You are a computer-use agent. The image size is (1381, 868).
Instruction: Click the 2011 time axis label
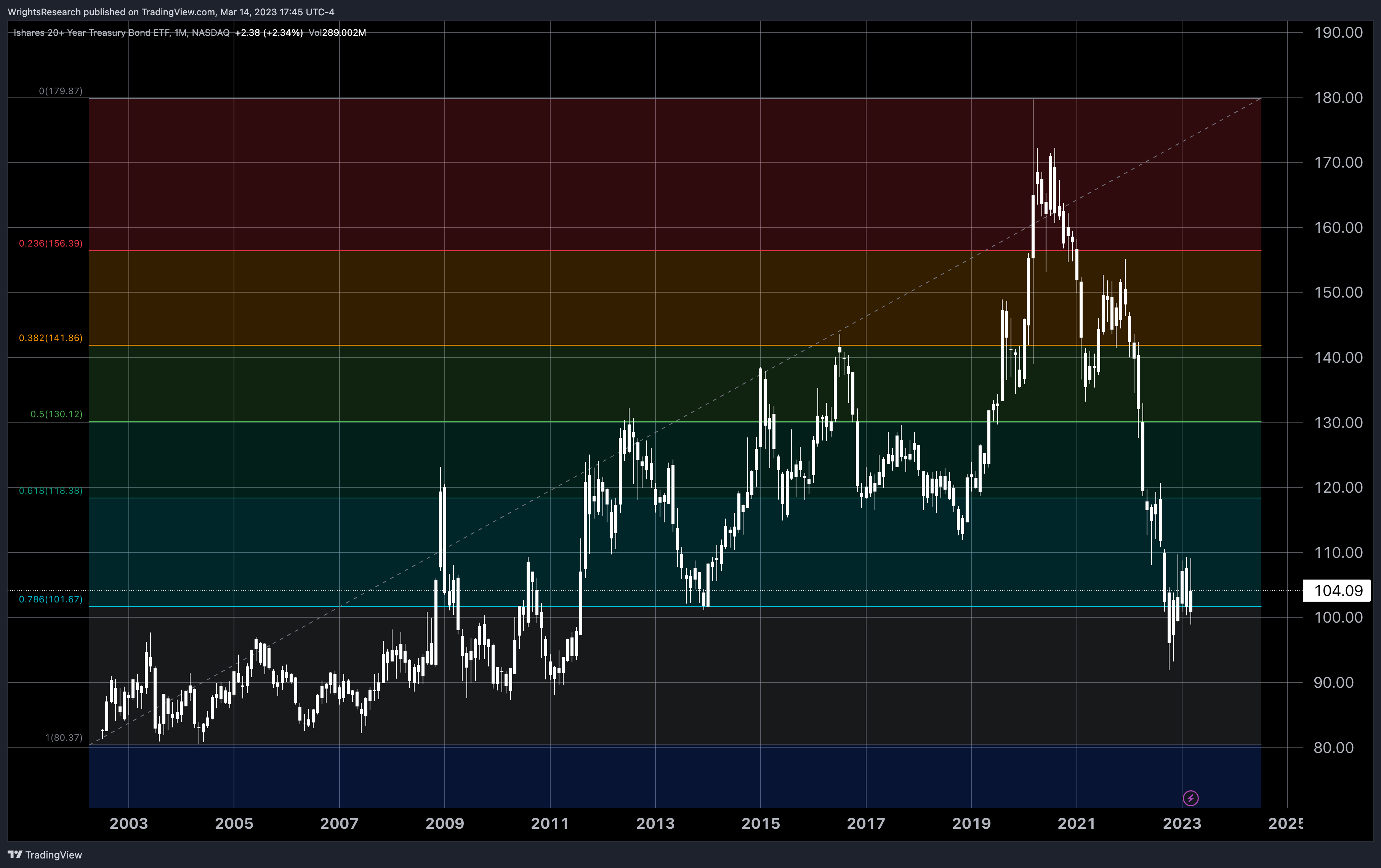(x=550, y=824)
